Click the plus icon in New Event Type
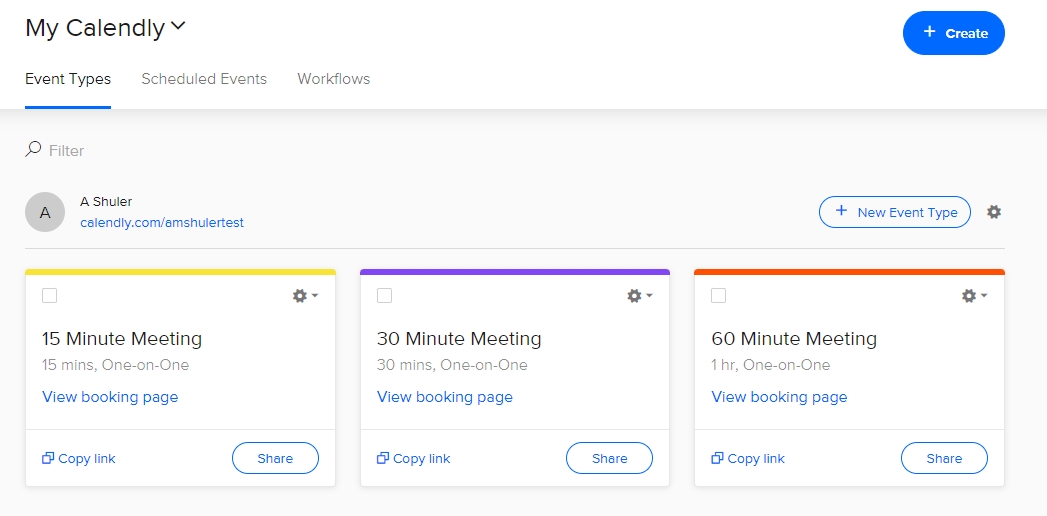The width and height of the screenshot is (1047, 516). click(x=841, y=212)
